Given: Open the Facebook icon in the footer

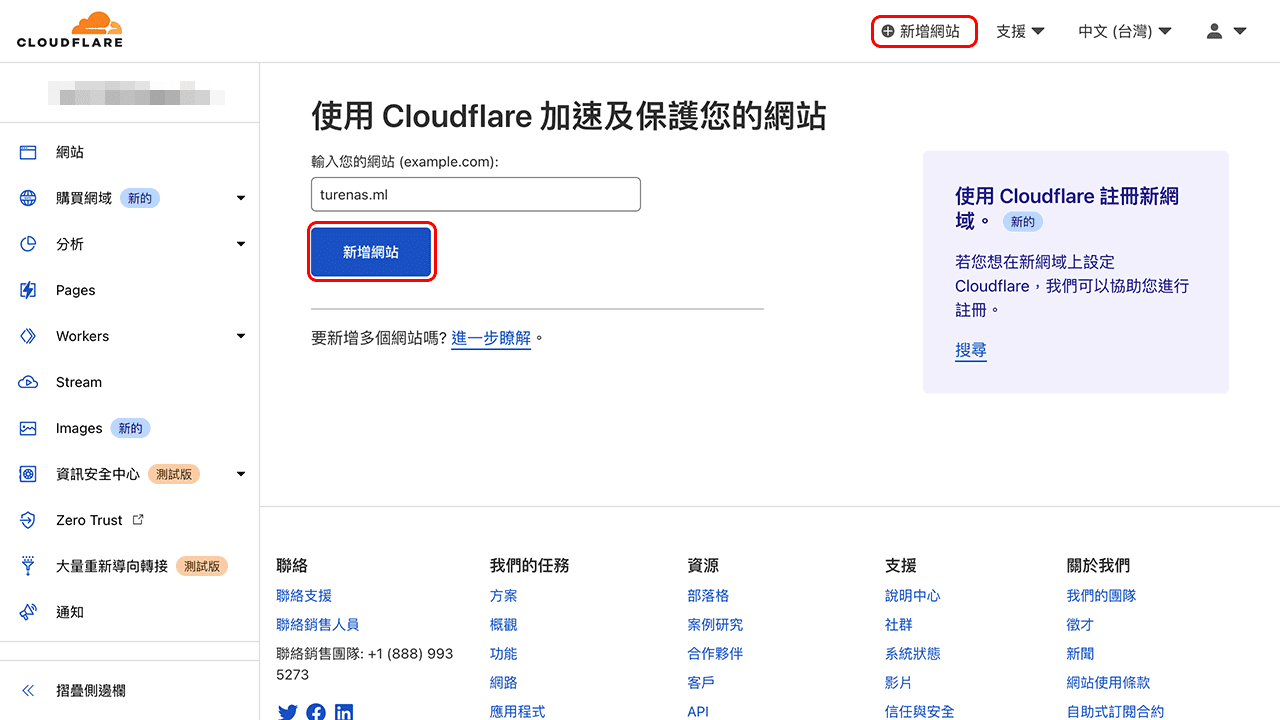Looking at the screenshot, I should (316, 711).
